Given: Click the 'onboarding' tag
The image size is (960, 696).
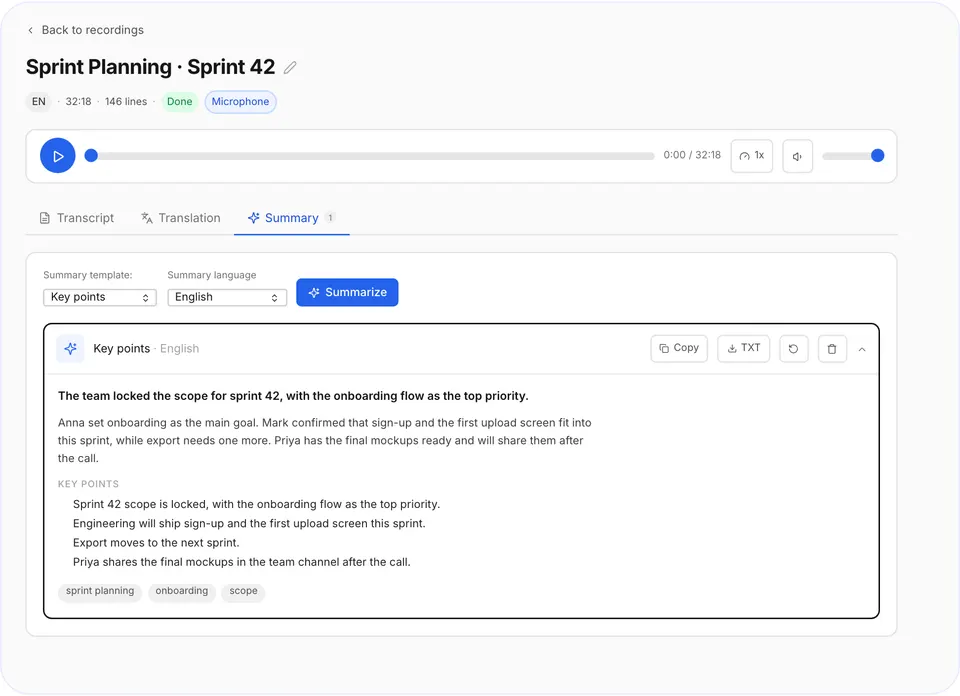Looking at the screenshot, I should coord(182,591).
